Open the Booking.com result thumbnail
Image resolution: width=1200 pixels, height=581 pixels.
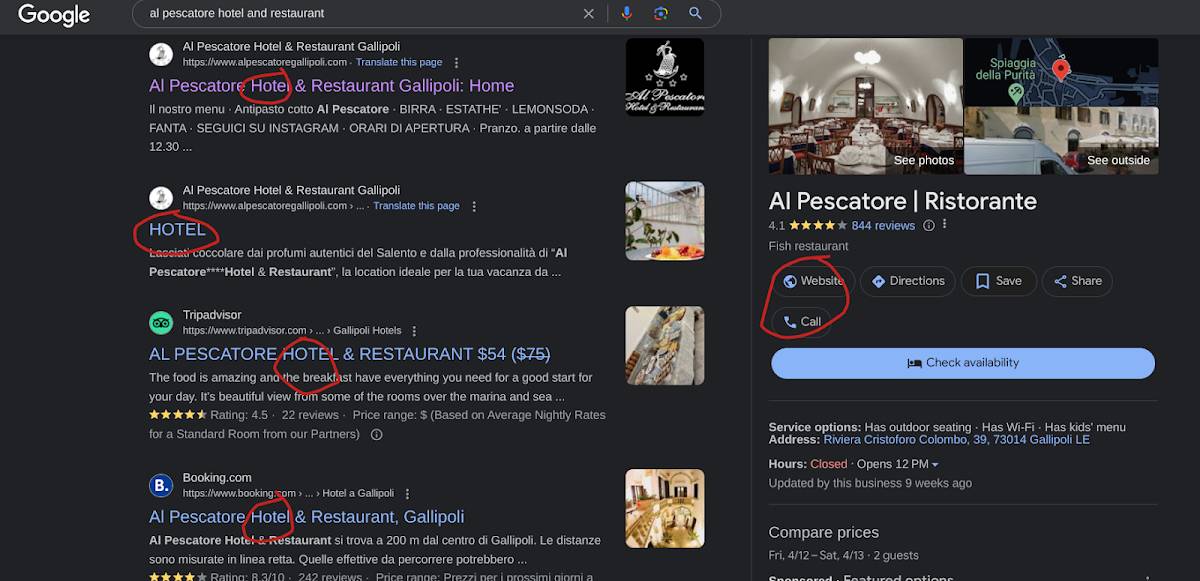[665, 508]
